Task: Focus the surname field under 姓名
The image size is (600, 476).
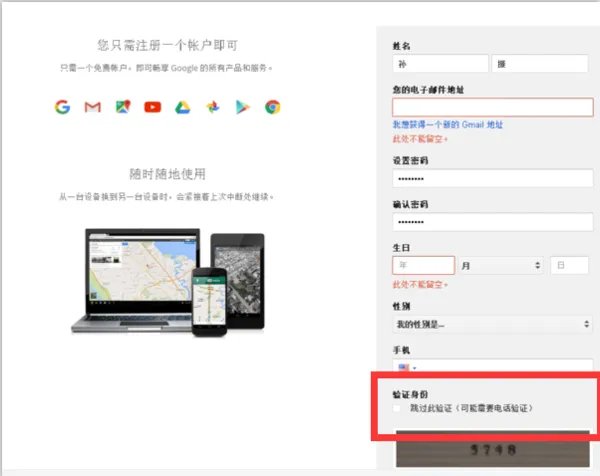Action: 440,64
